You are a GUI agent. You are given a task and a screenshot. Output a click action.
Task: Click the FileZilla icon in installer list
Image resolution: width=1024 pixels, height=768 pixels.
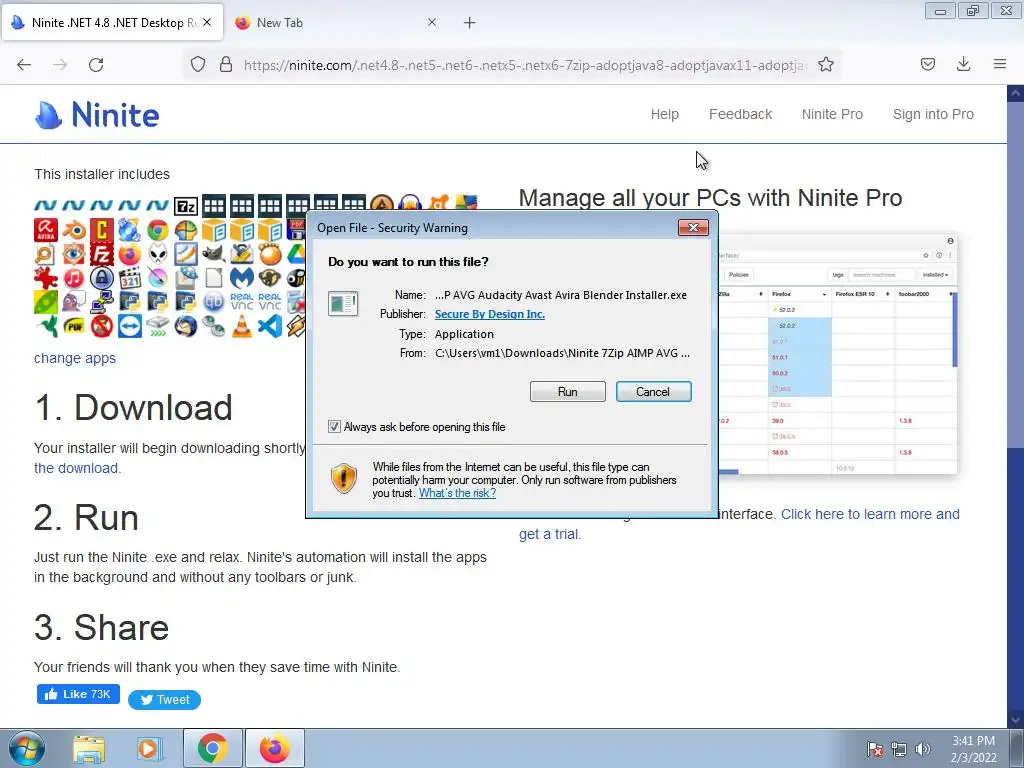coord(102,253)
